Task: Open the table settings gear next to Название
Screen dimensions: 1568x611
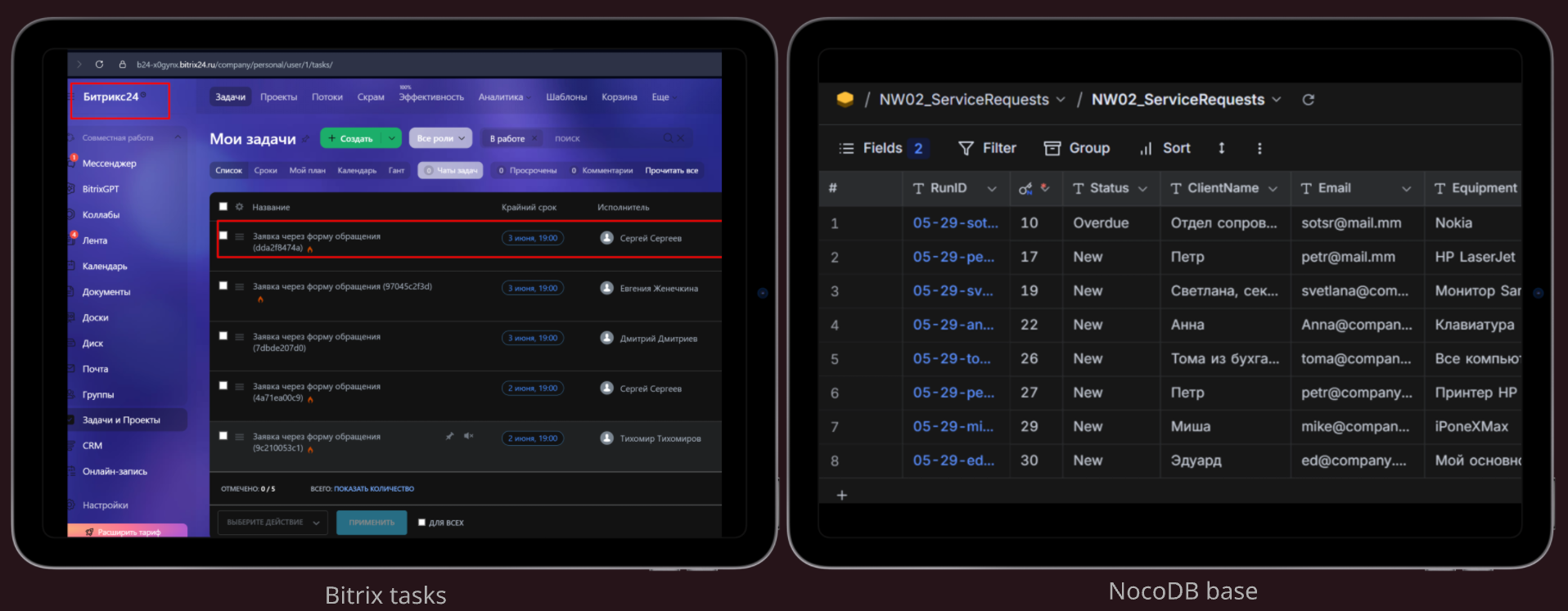Action: point(239,207)
